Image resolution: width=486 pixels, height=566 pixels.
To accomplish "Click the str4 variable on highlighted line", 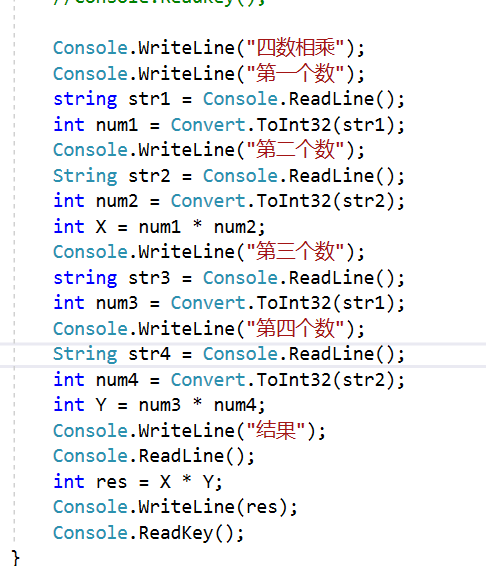I will 149,354.
